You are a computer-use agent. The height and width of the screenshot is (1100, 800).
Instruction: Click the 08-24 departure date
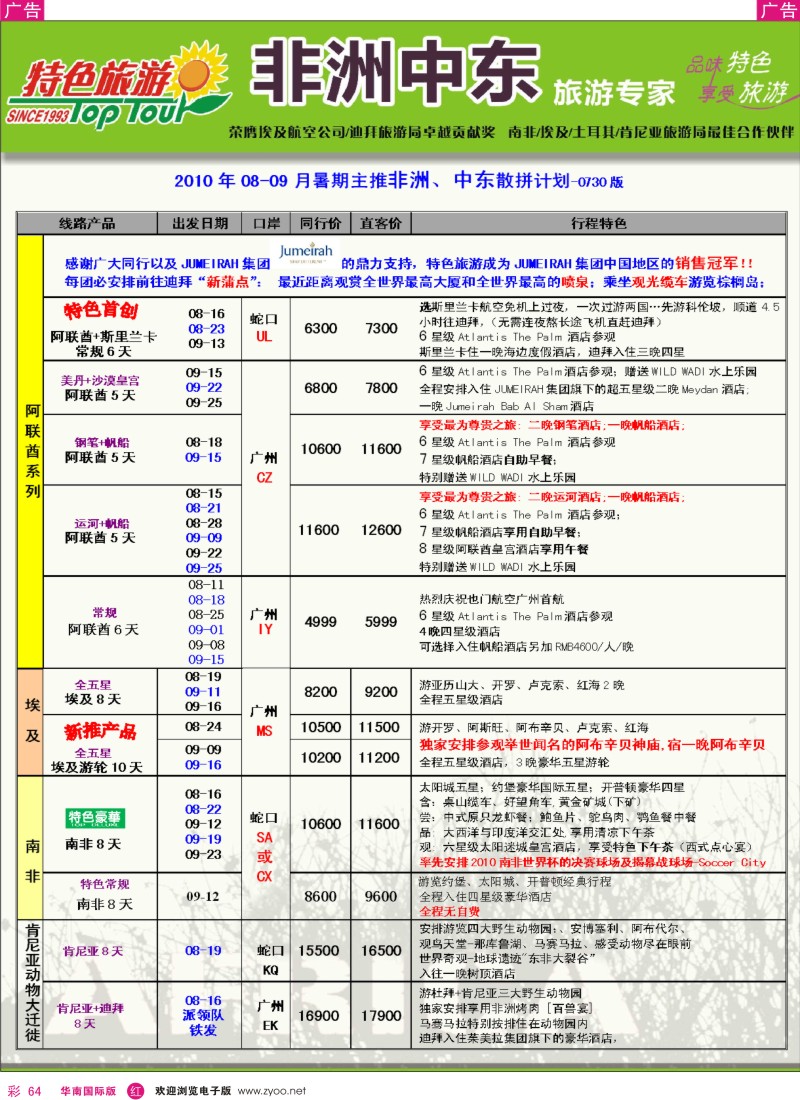(x=204, y=727)
